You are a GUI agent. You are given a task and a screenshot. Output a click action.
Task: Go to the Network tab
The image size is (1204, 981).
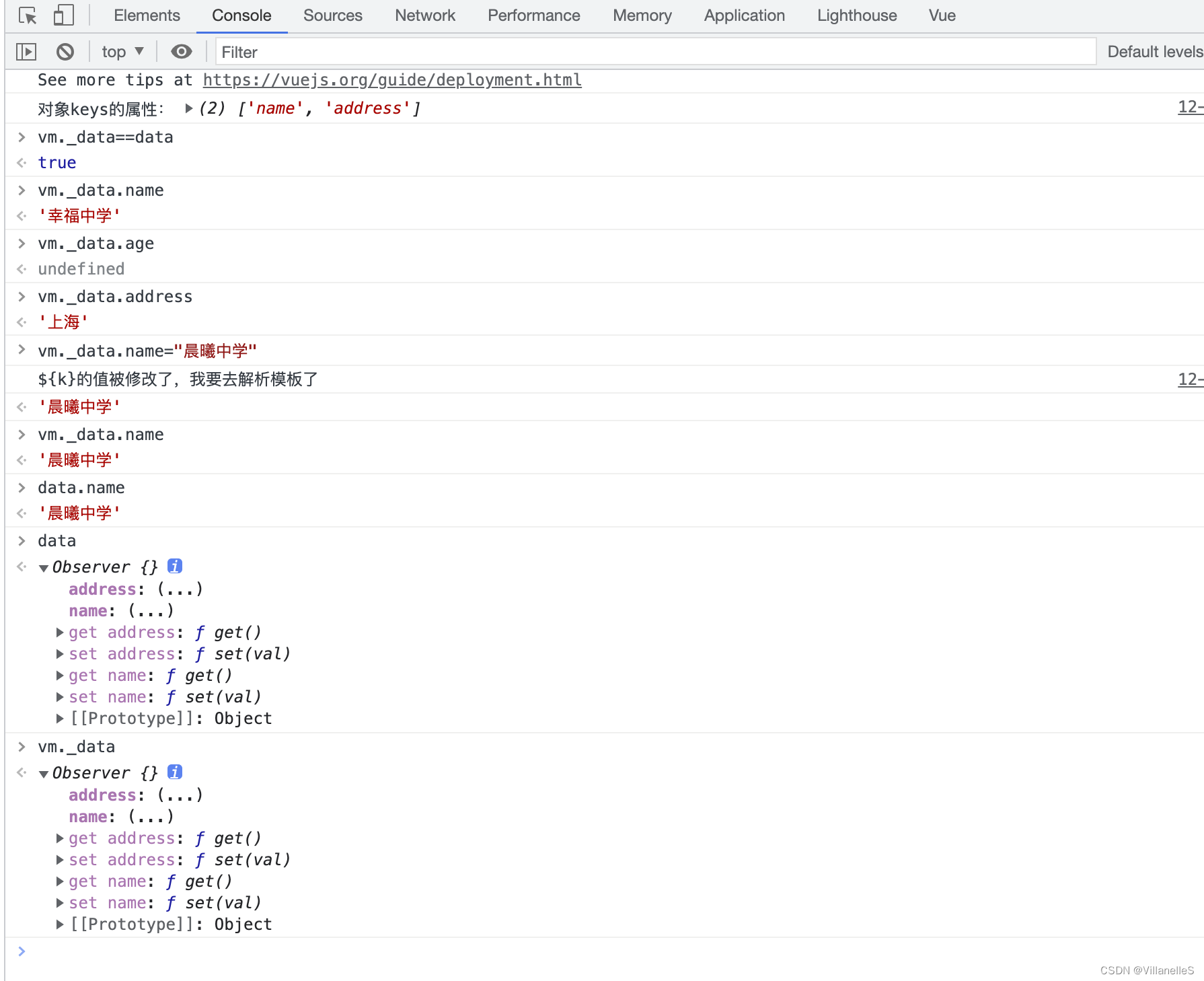click(x=424, y=15)
